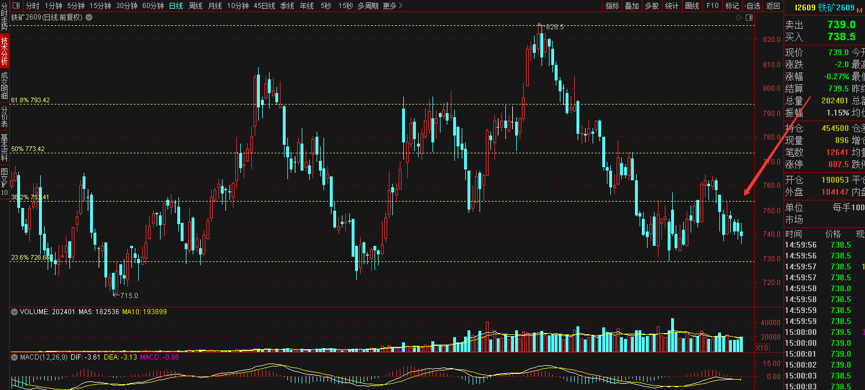Viewport: 865px width, 390px height.
Task: Switch chart to 分时 view
Action: click(33, 6)
